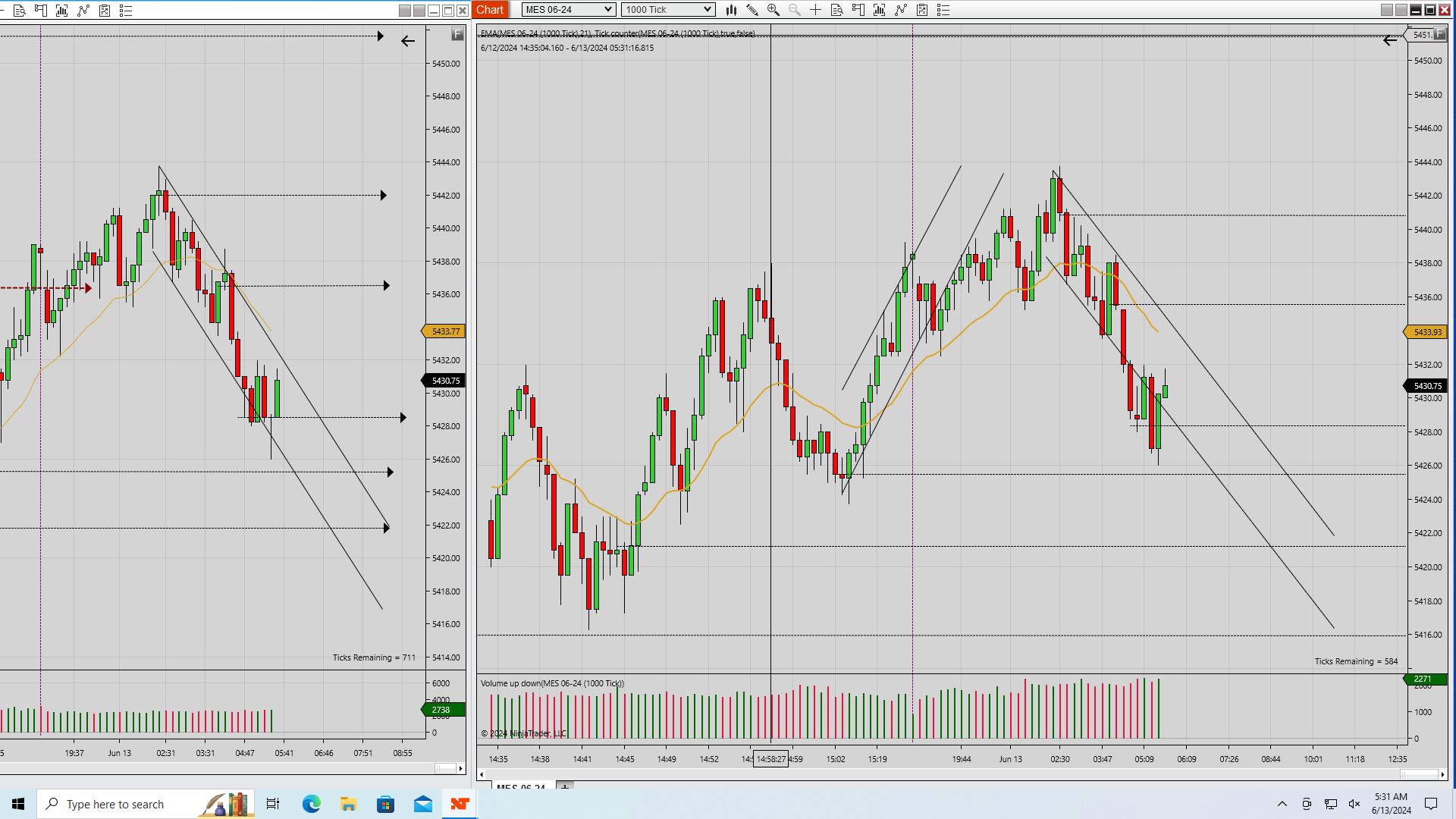Toggle the F fixed-scale button on right chart
Viewport: 1456px width, 819px height.
coord(1439,33)
